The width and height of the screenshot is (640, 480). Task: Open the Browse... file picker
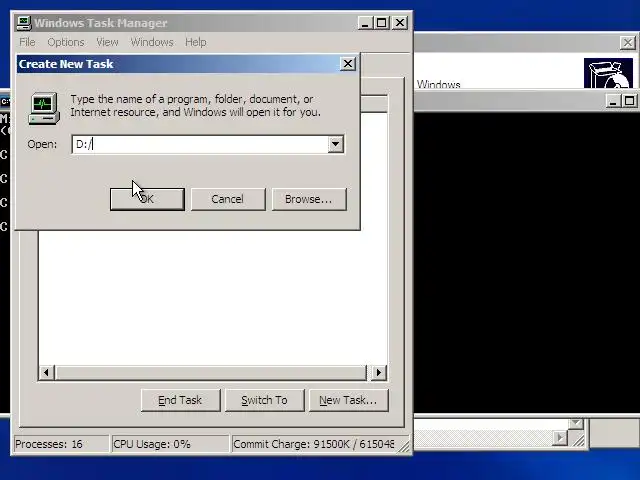coord(309,199)
